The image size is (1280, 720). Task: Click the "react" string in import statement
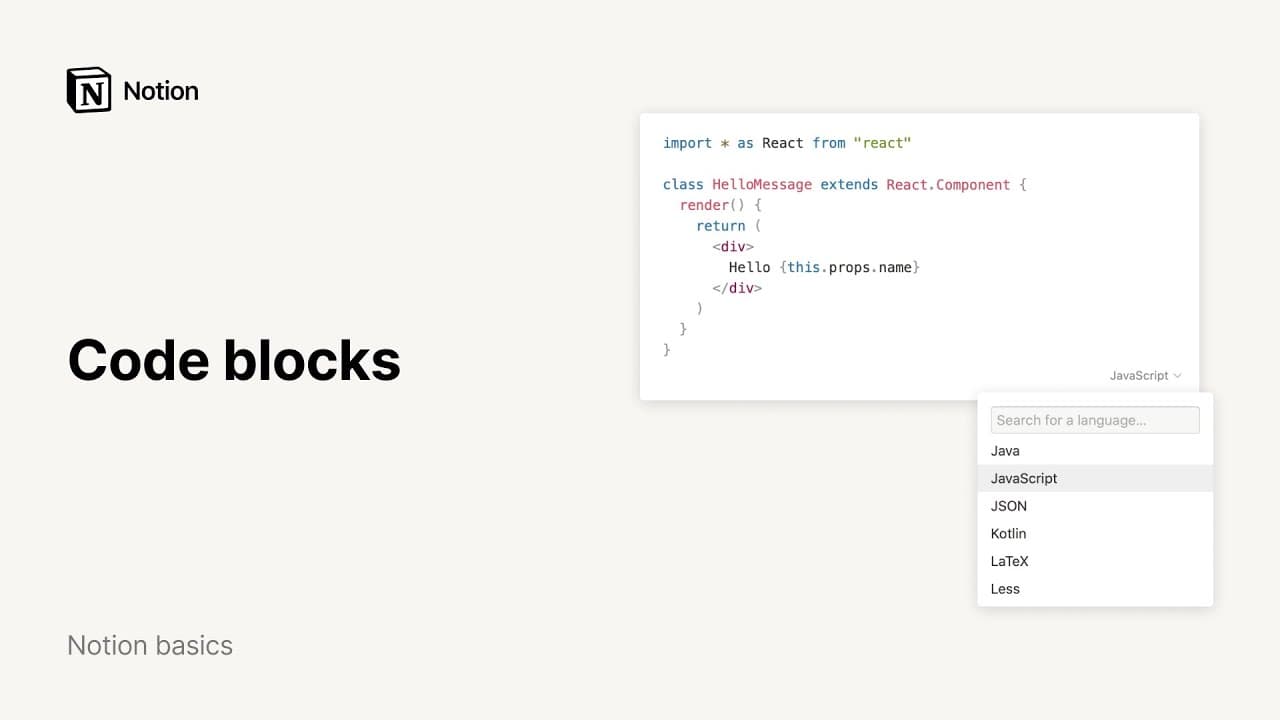(882, 143)
